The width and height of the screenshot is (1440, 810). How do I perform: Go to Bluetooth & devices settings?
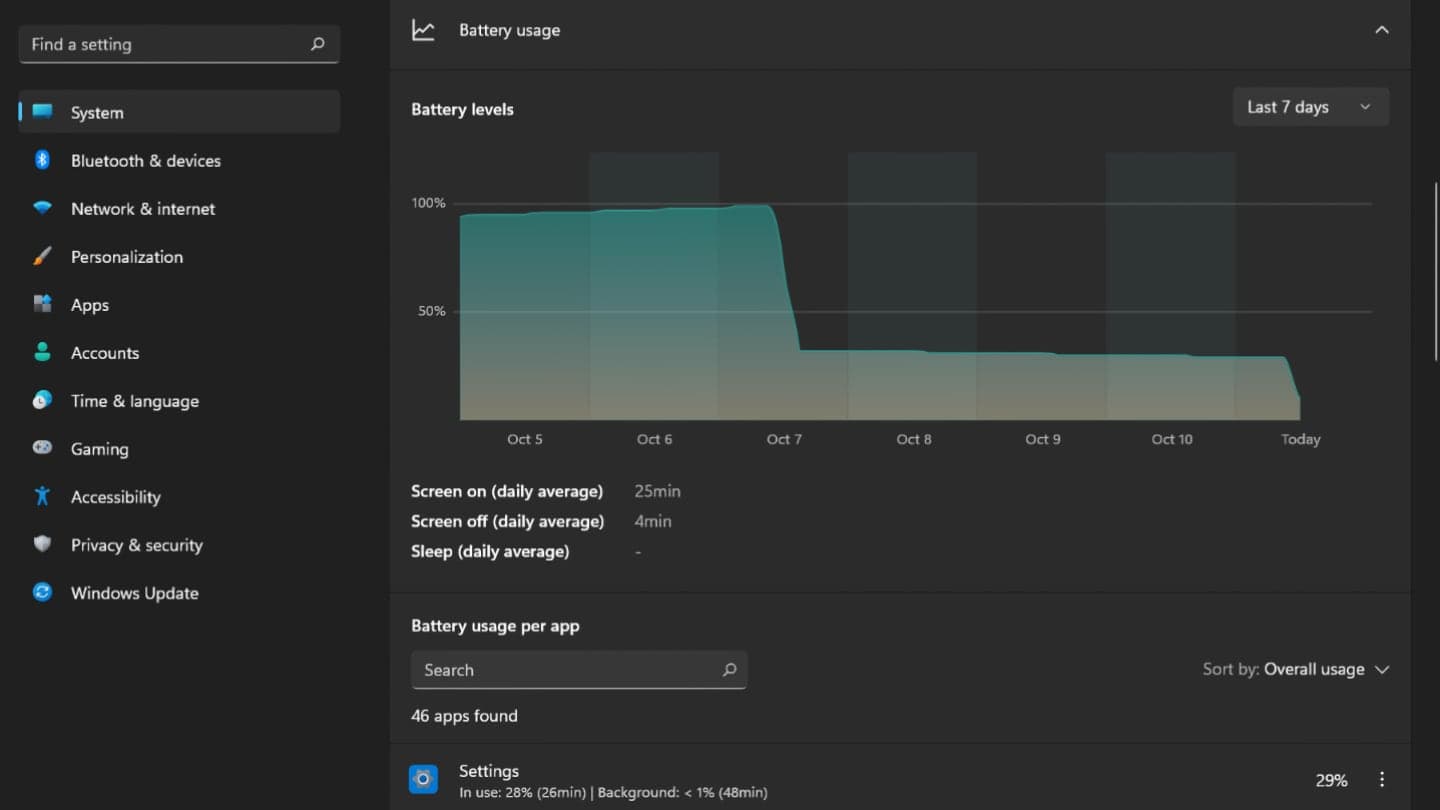click(179, 160)
